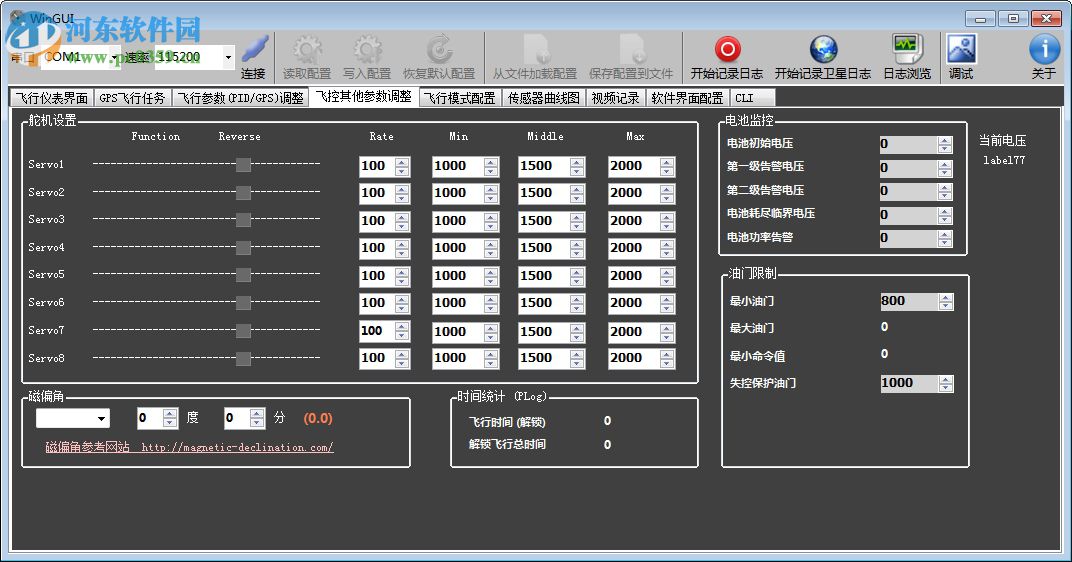
Task: Increase 磁偏角 度 with the up arrow
Action: pos(170,414)
